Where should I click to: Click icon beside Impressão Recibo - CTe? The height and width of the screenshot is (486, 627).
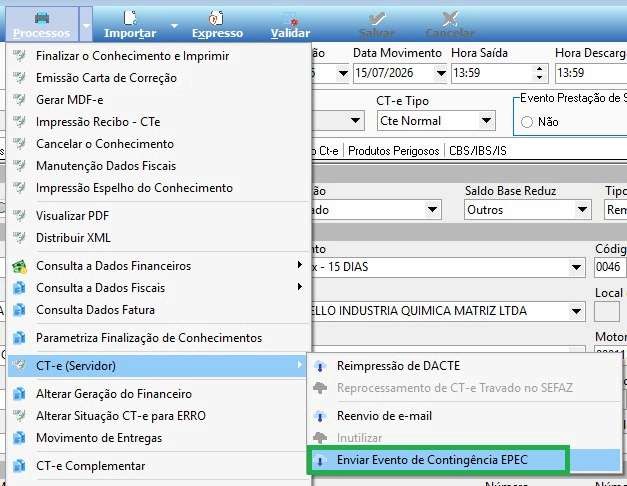pos(19,121)
